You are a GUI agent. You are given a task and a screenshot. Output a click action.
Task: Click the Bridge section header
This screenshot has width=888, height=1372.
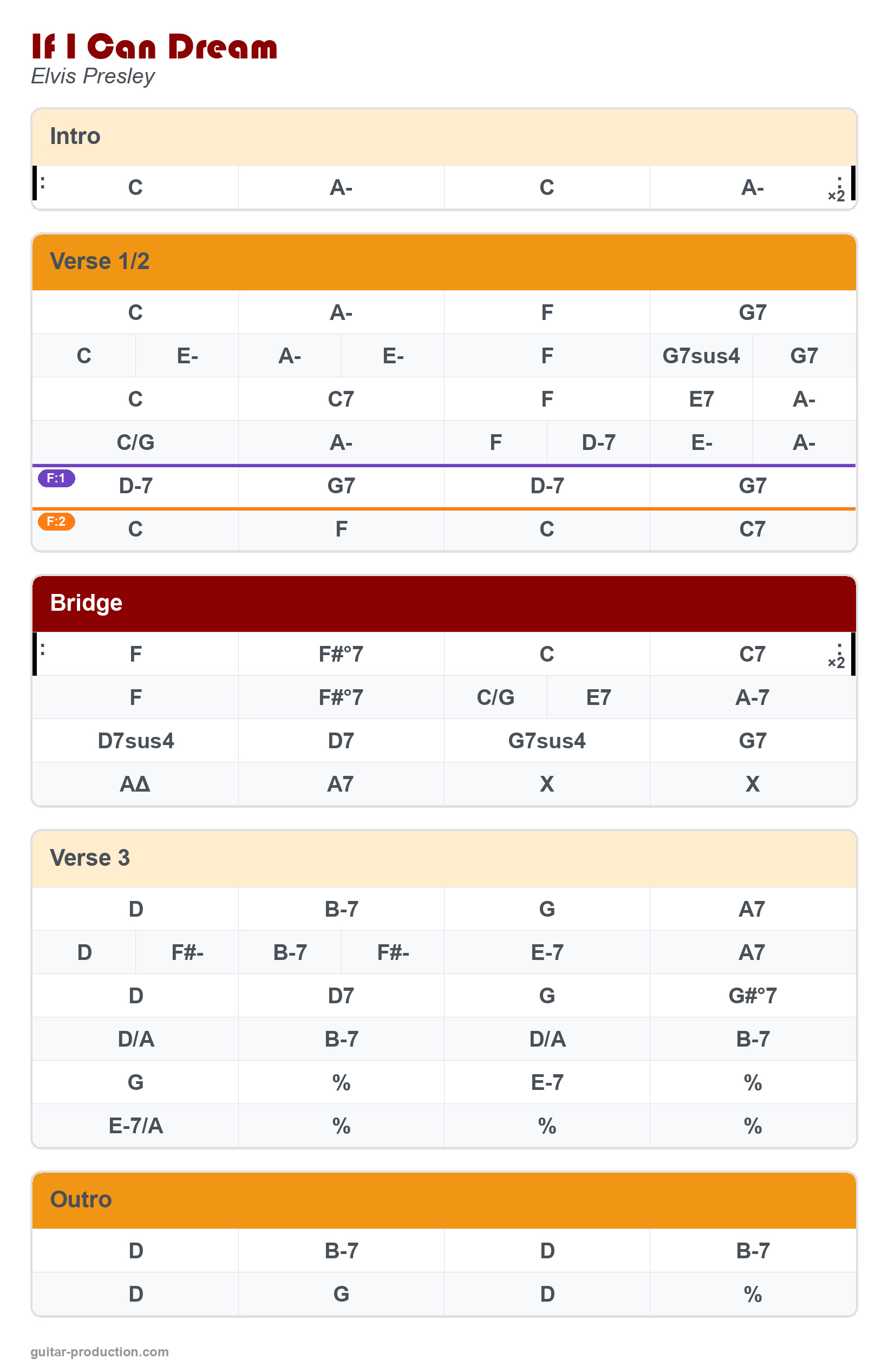[444, 603]
